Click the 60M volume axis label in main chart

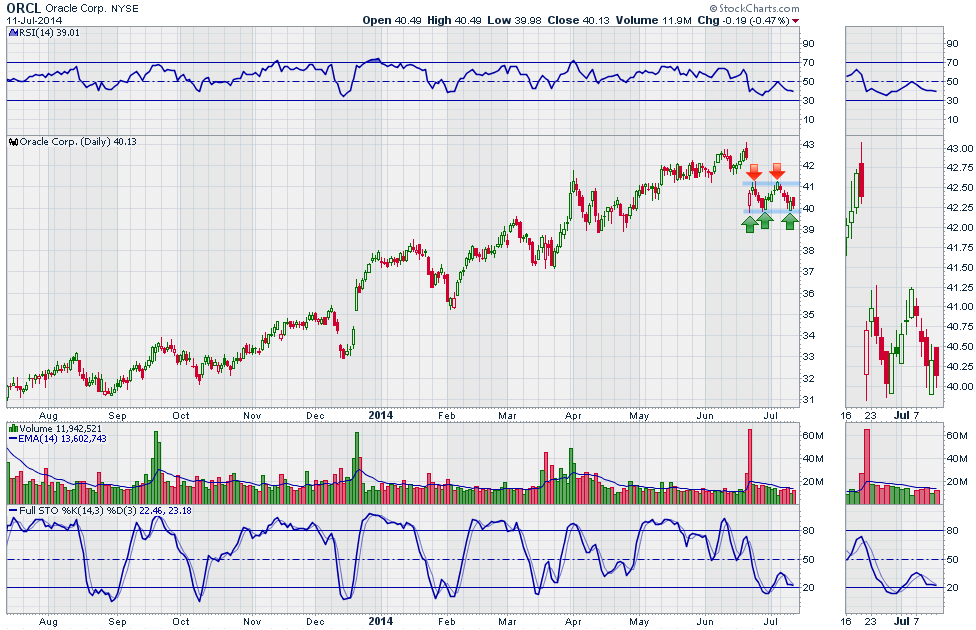coord(813,436)
